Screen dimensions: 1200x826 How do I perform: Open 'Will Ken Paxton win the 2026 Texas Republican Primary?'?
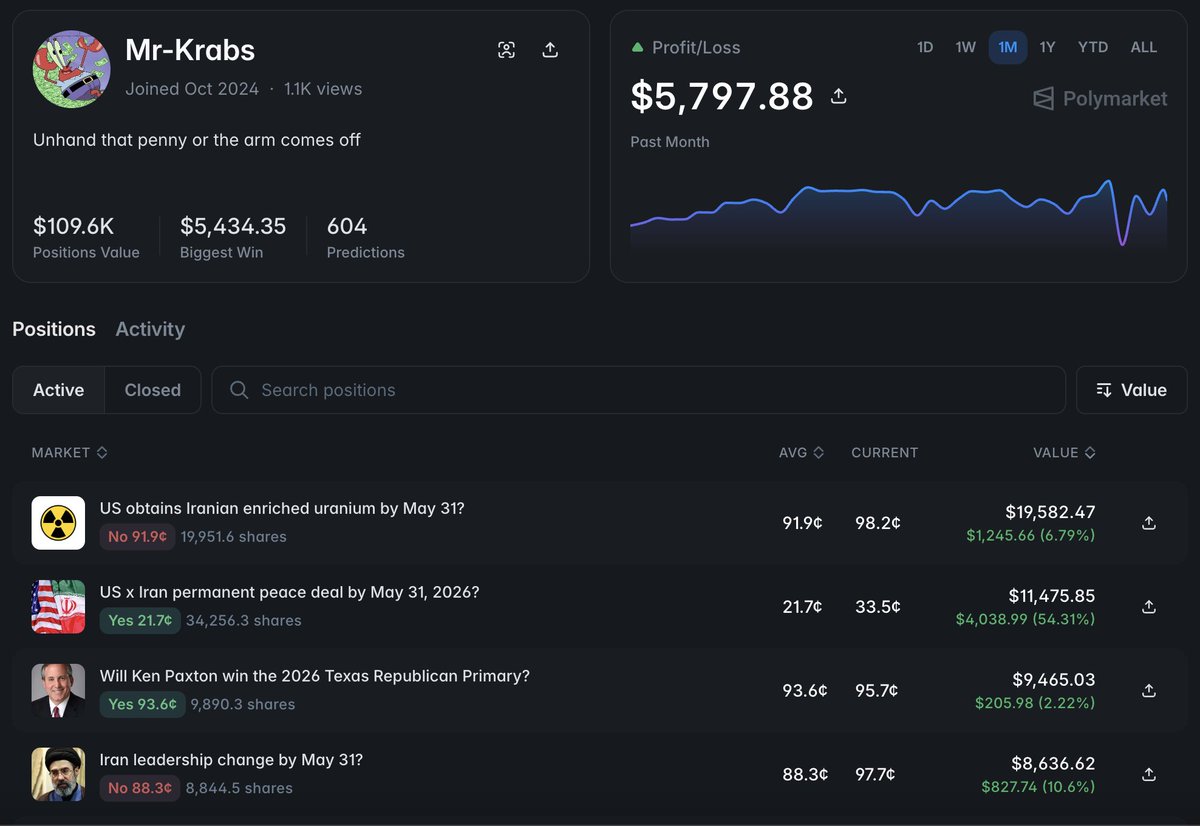314,676
